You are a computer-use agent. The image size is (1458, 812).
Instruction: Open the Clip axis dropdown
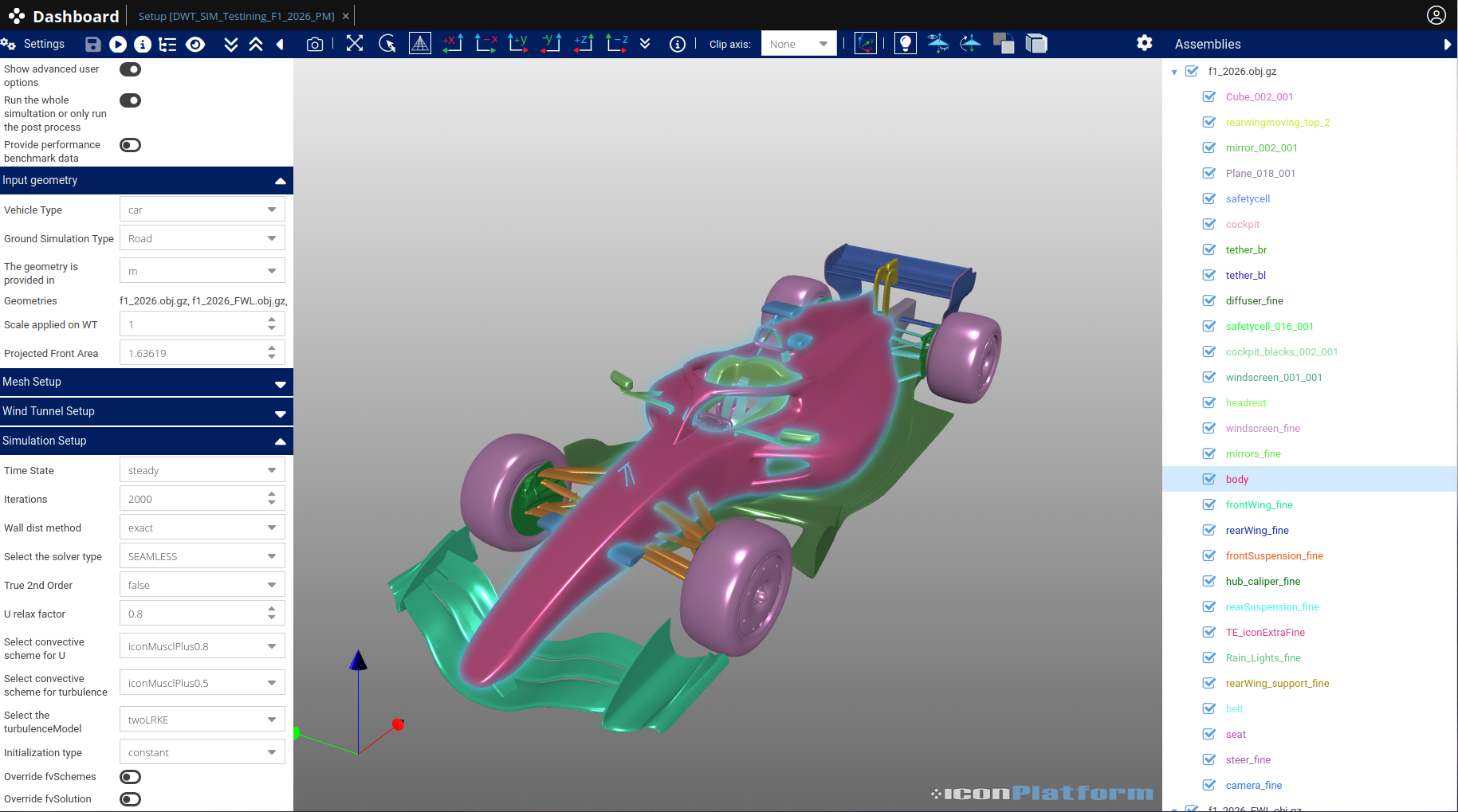pos(798,44)
